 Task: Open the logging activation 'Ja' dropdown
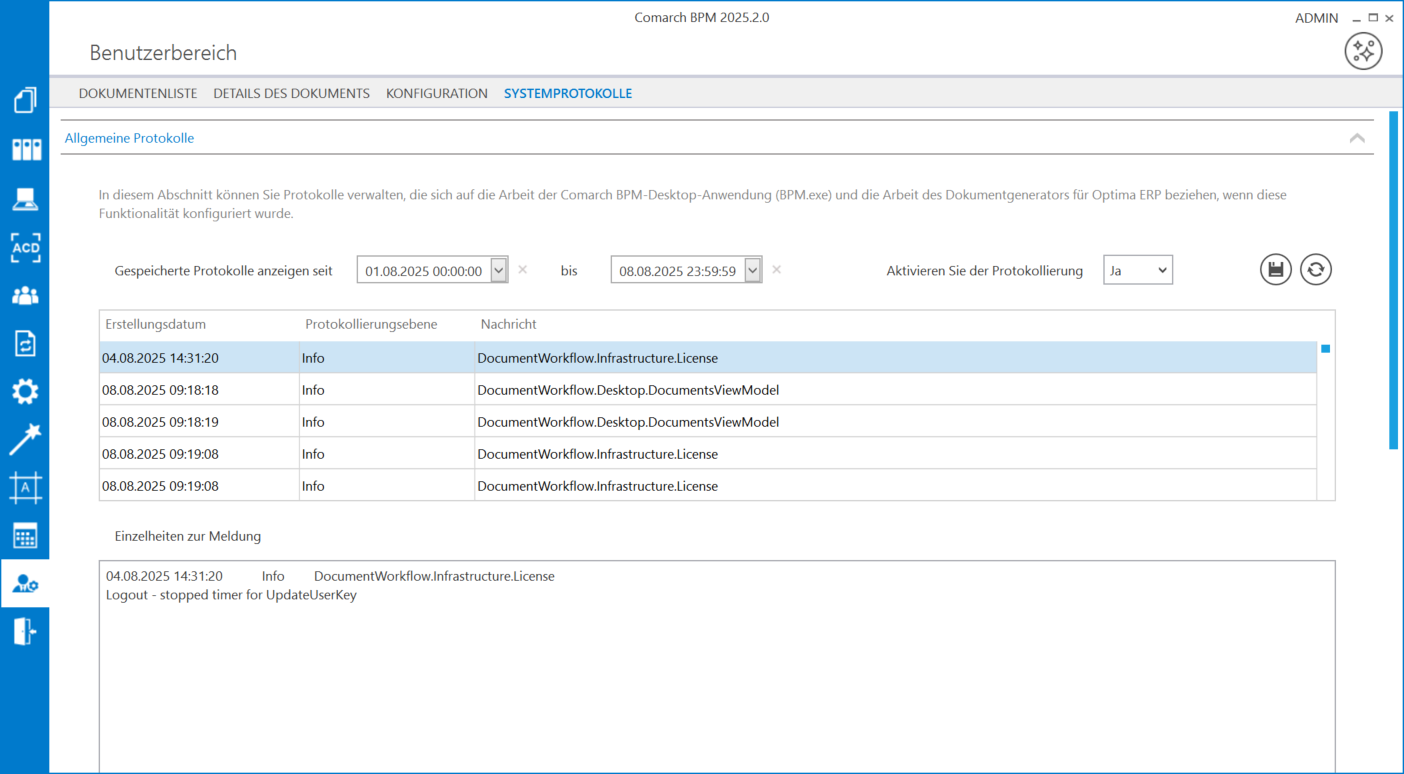pyautogui.click(x=1138, y=270)
